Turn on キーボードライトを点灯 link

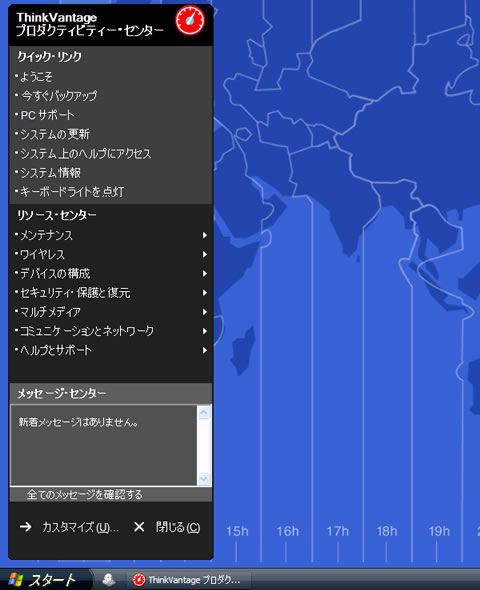70,192
